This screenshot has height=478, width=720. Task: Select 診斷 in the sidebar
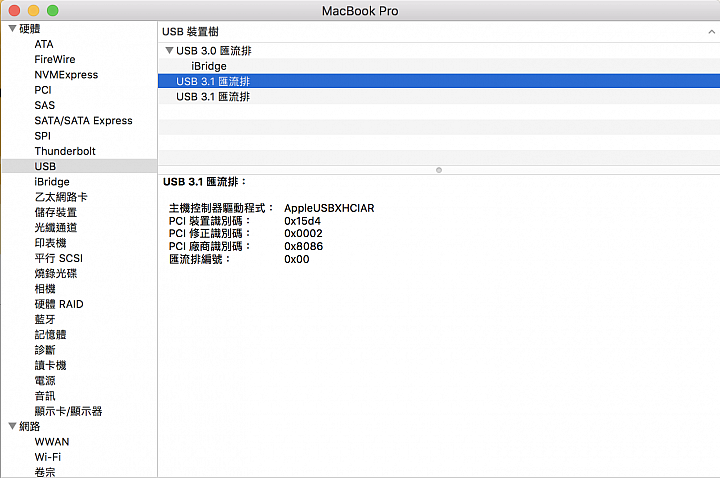tap(45, 350)
